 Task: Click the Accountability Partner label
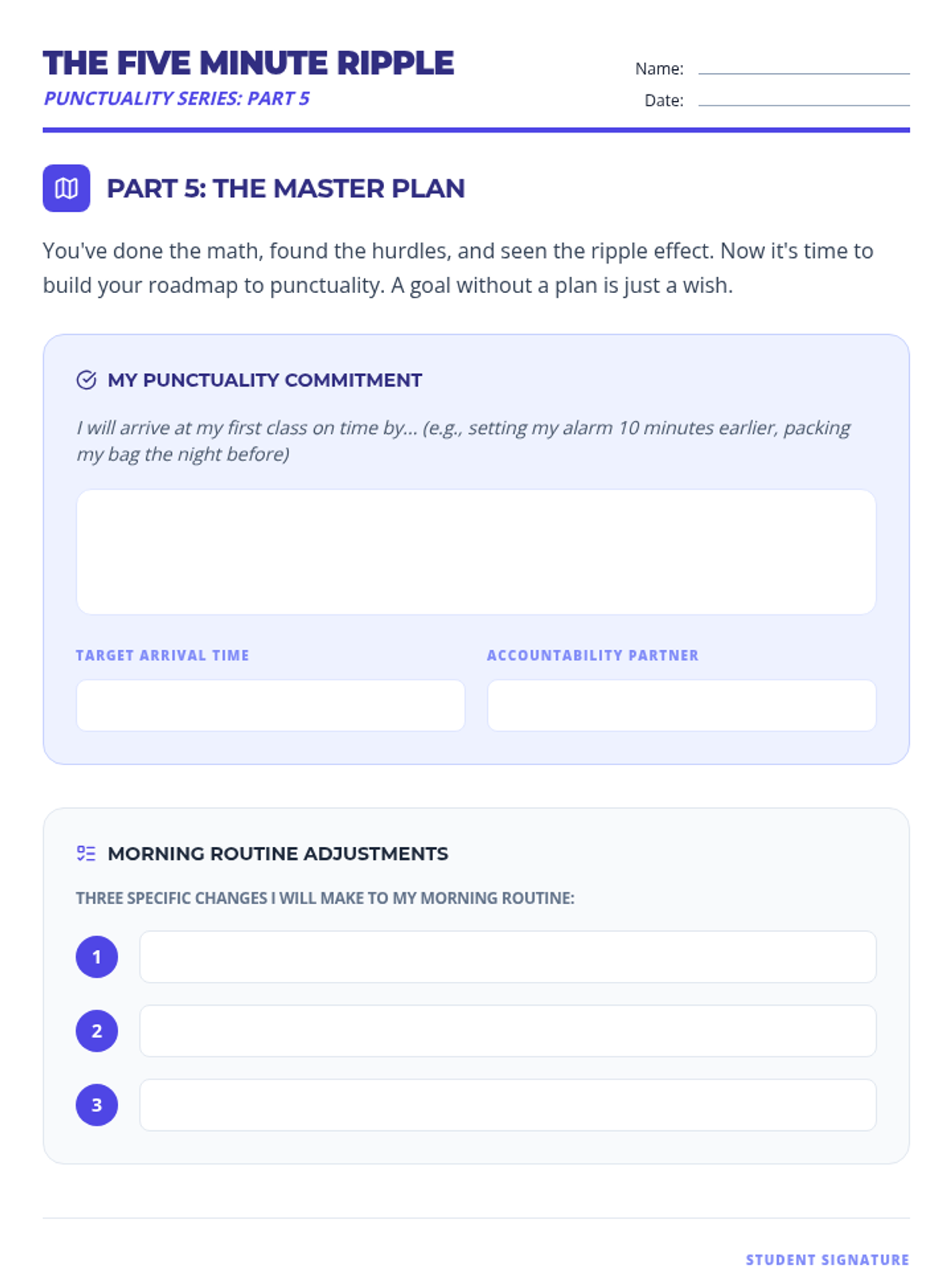coord(593,655)
